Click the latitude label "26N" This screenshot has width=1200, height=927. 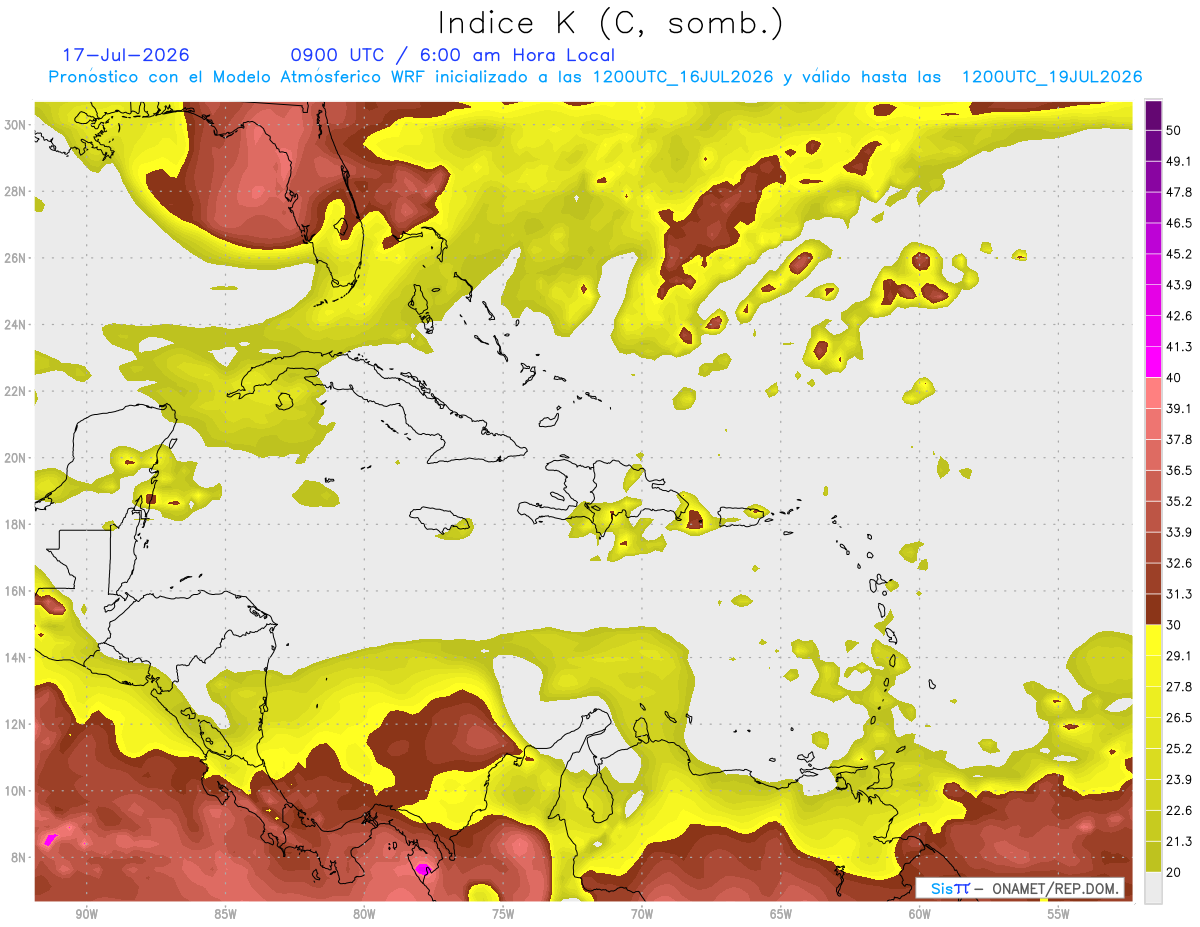coord(15,258)
